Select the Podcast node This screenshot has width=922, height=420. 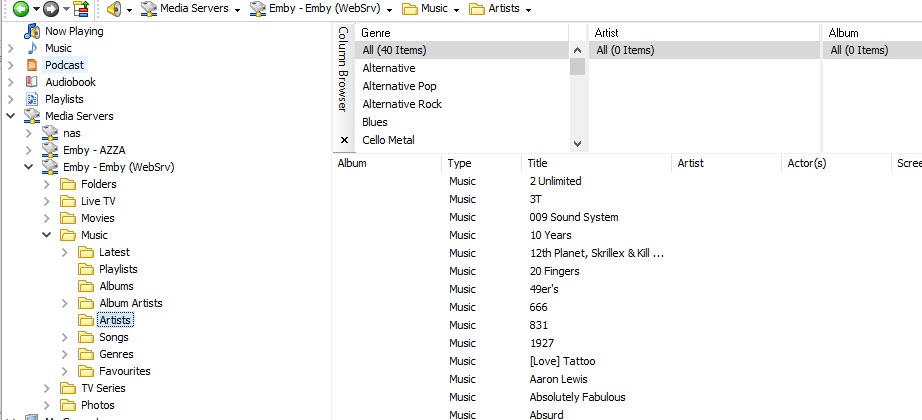[x=64, y=65]
